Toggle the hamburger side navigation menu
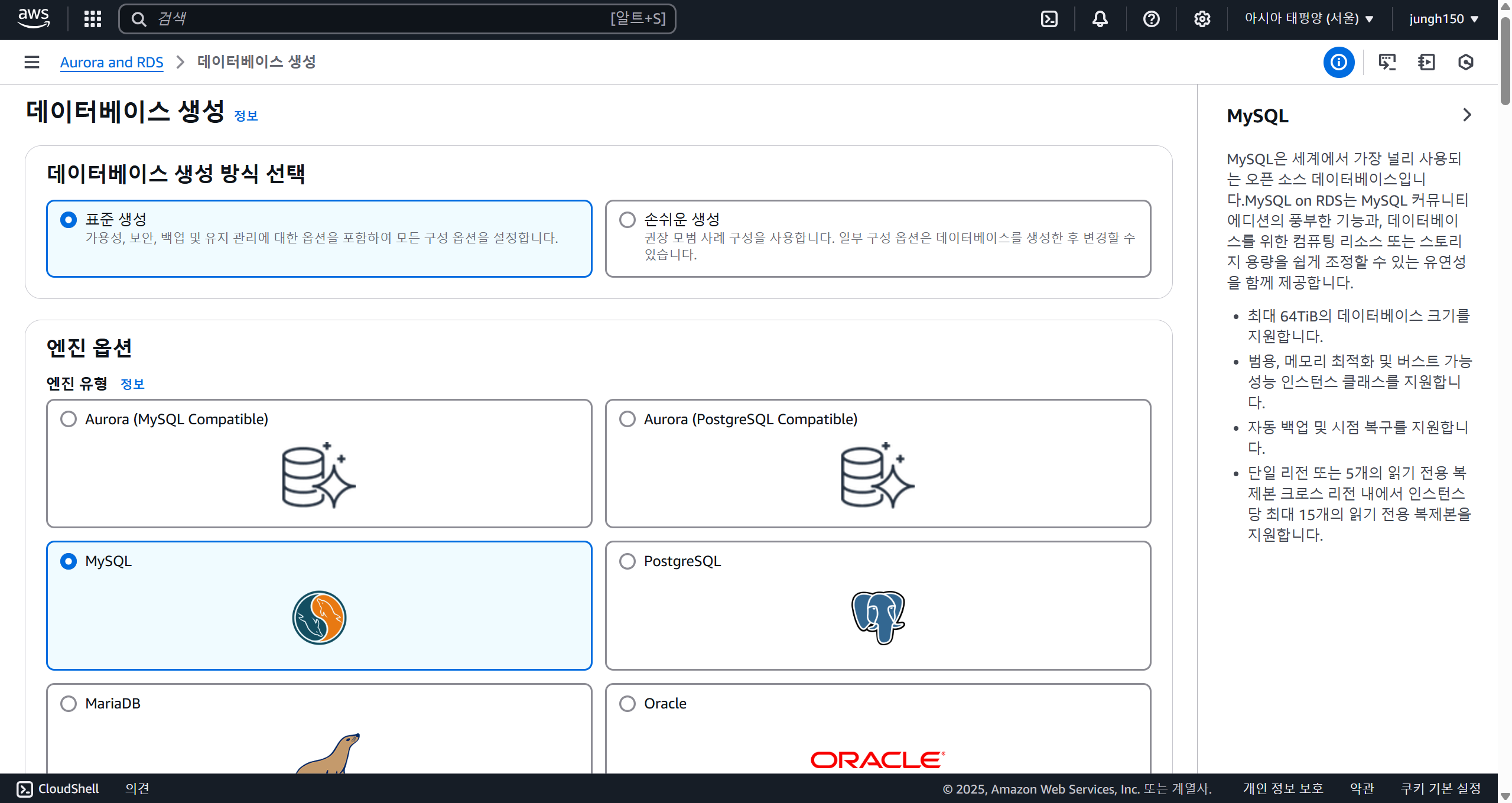Image resolution: width=1512 pixels, height=803 pixels. point(32,62)
